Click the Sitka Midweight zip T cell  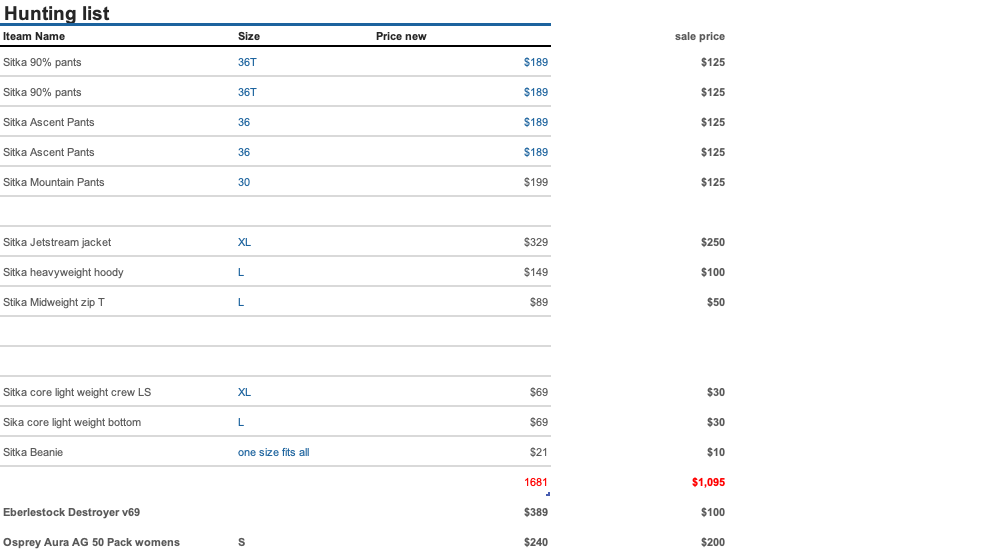click(x=54, y=302)
